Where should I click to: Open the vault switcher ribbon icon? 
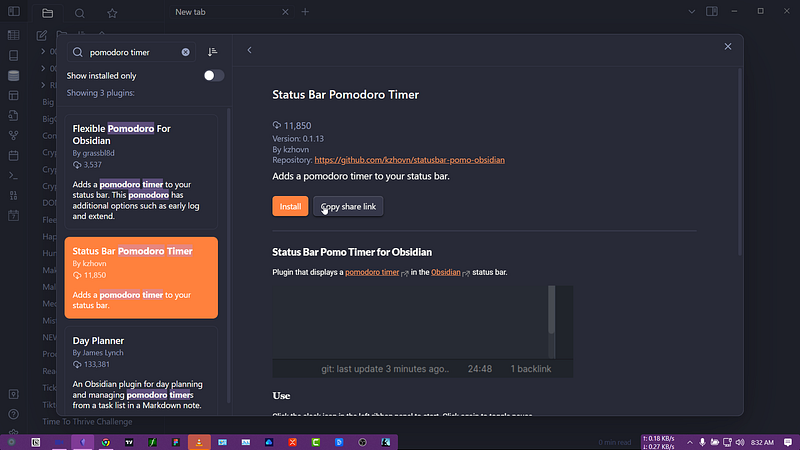(14, 394)
